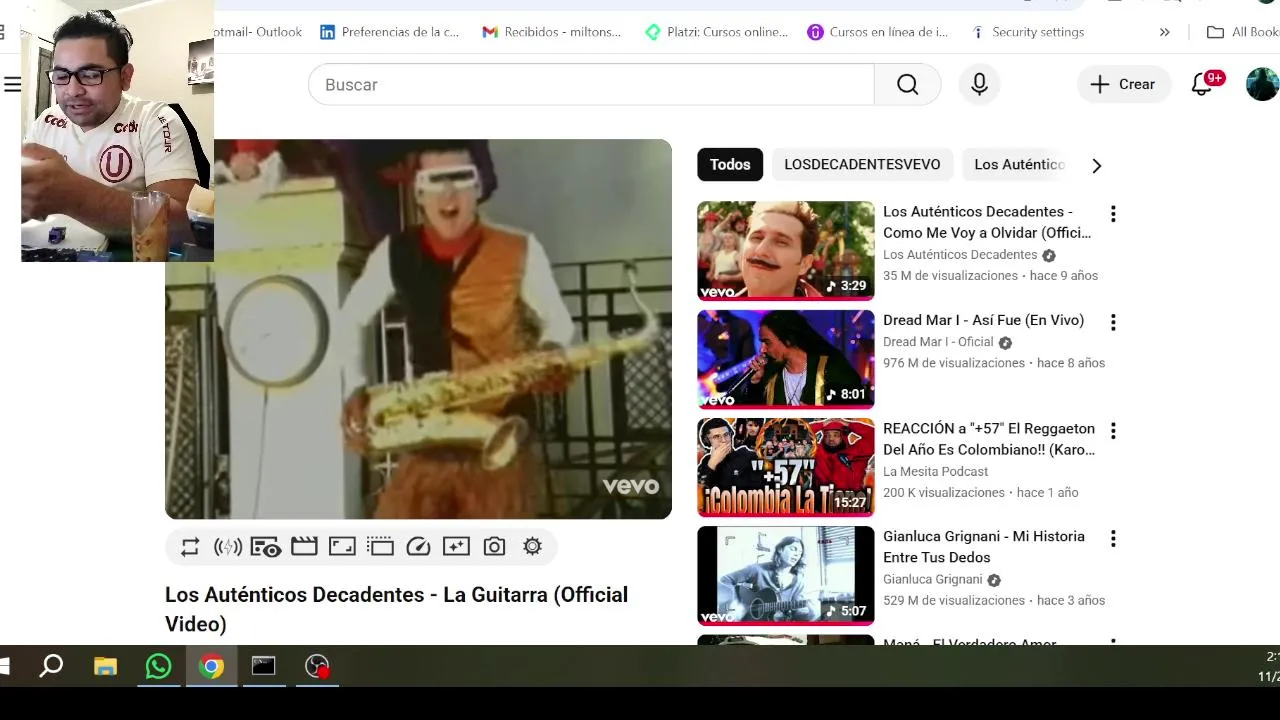Image resolution: width=1280 pixels, height=720 pixels.
Task: Click the main video player
Action: coord(418,329)
